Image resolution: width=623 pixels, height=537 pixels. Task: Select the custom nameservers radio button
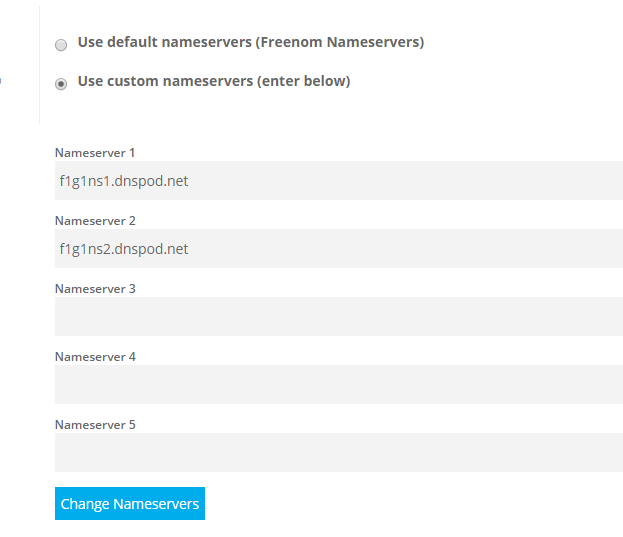(61, 84)
